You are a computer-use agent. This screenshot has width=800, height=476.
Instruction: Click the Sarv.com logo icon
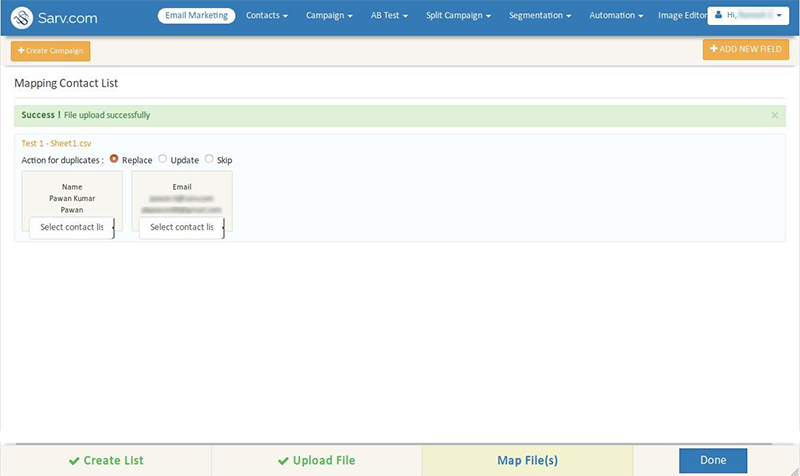[22, 18]
